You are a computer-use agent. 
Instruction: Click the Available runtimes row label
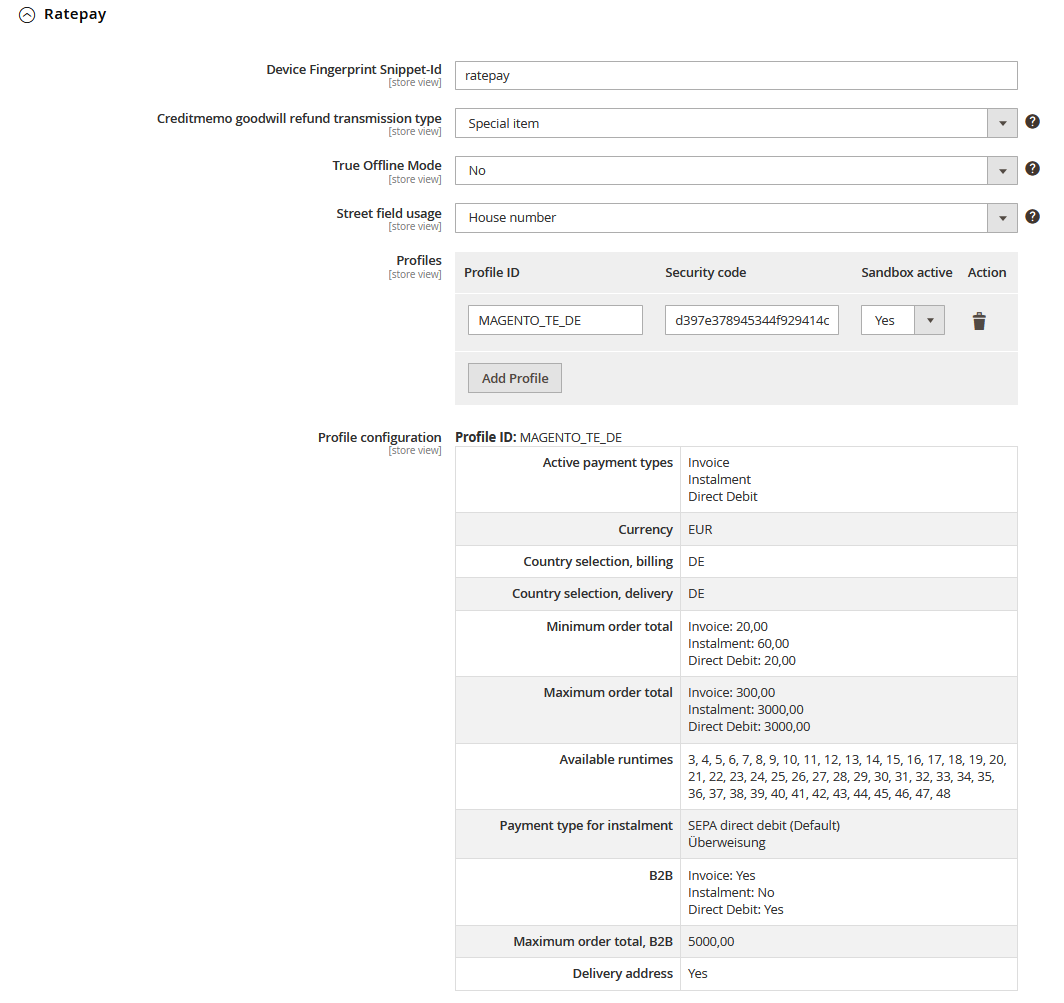click(x=616, y=760)
